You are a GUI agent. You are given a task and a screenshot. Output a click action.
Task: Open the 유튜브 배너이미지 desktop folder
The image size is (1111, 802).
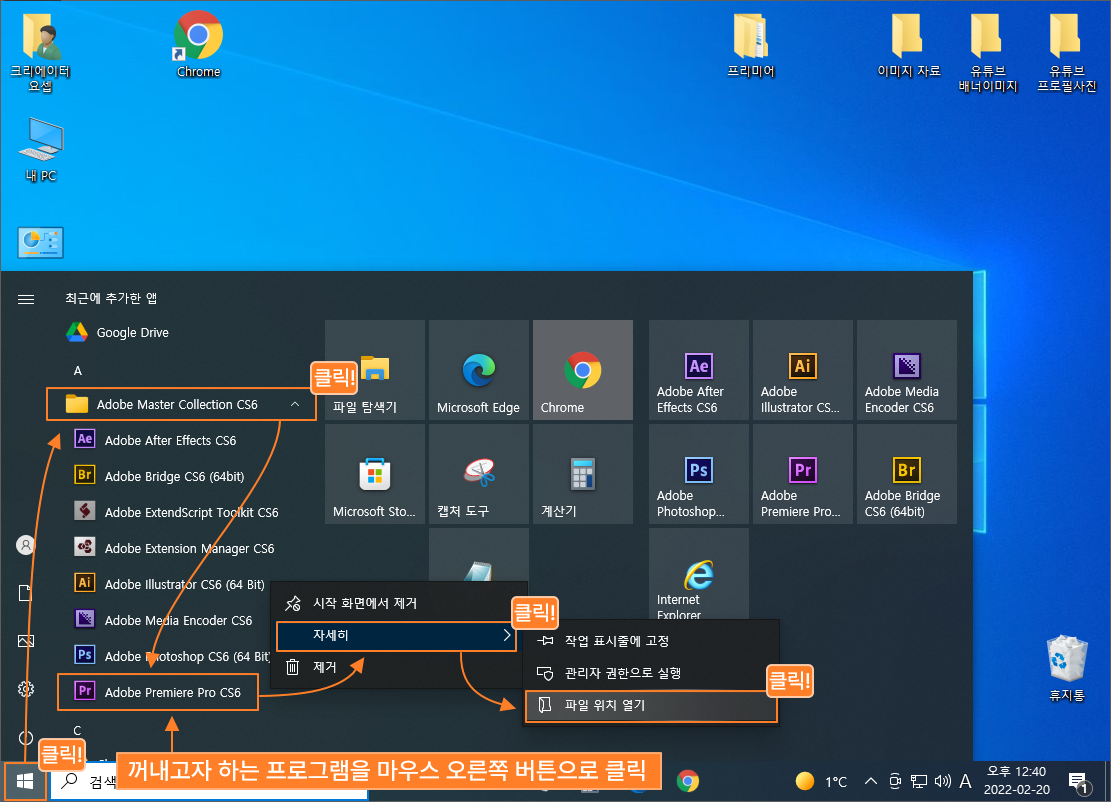pyautogui.click(x=987, y=53)
